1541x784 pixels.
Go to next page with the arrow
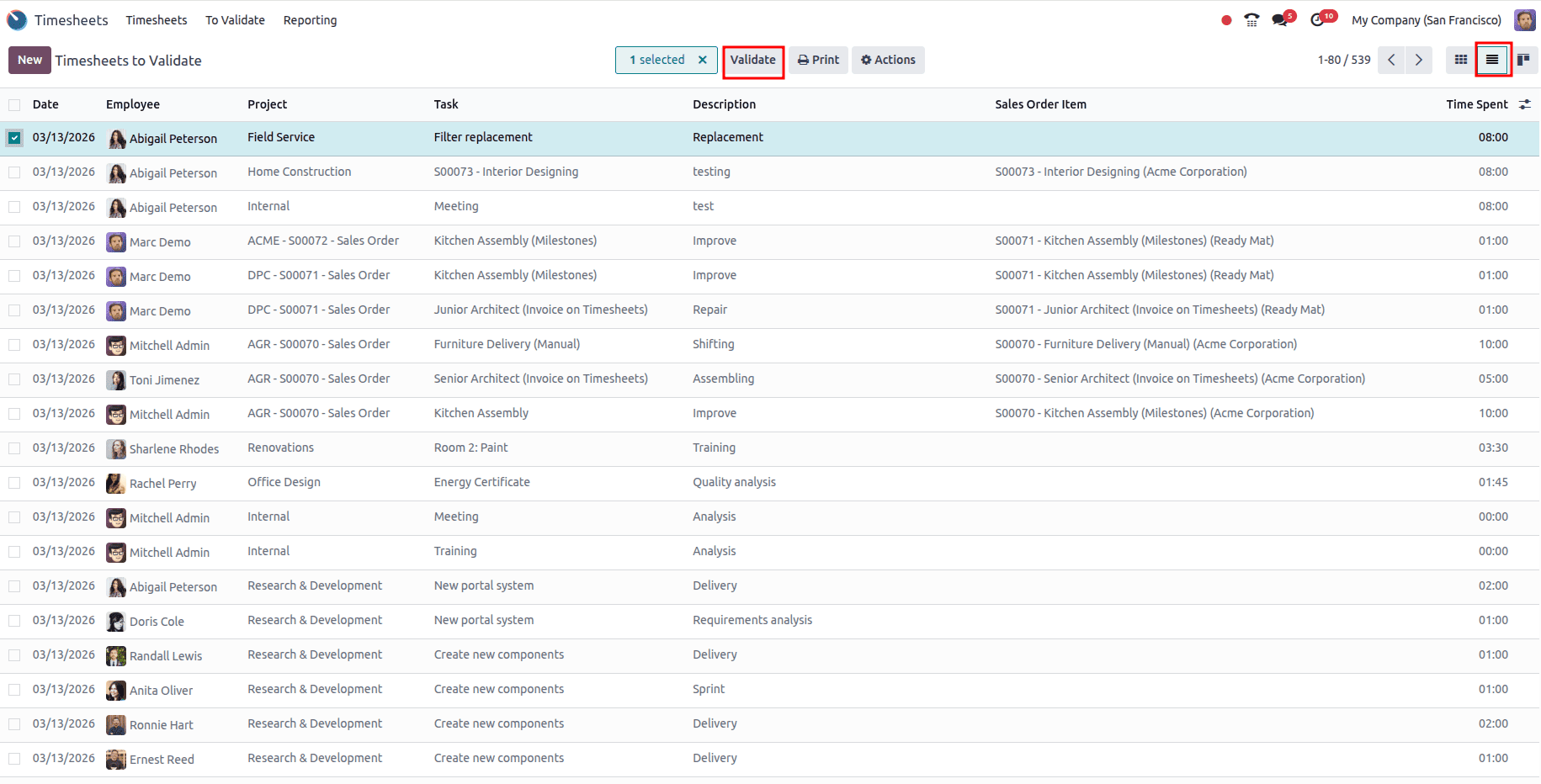[x=1419, y=60]
